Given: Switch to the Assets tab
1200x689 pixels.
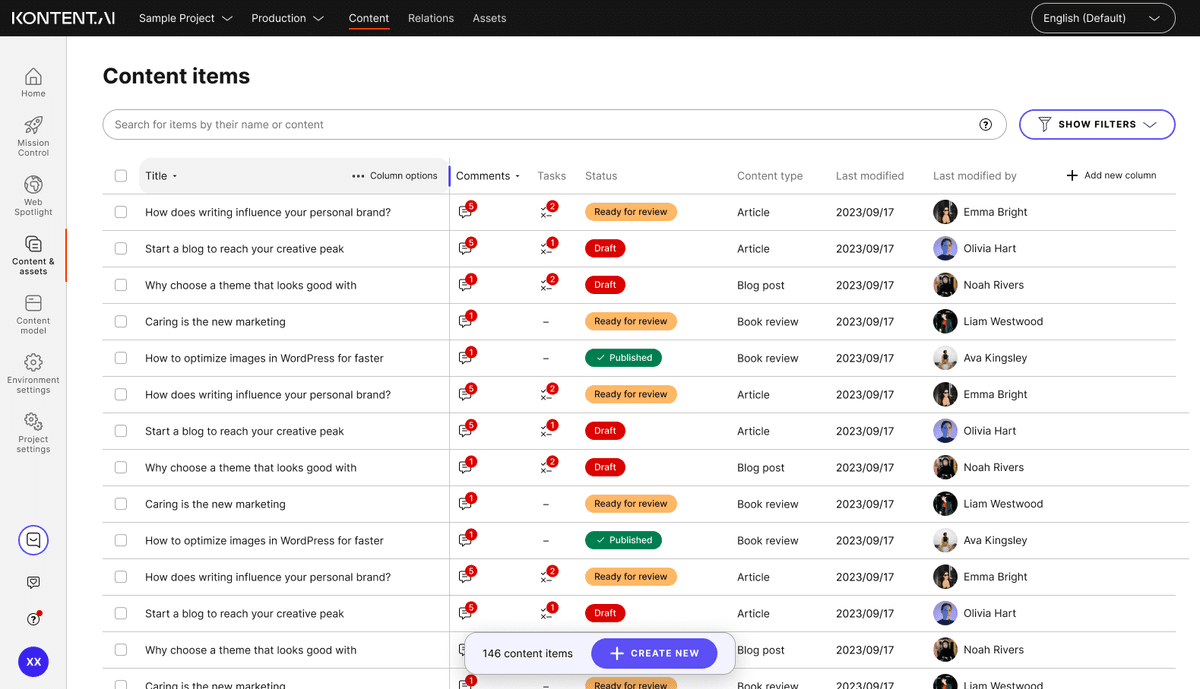Looking at the screenshot, I should (489, 18).
